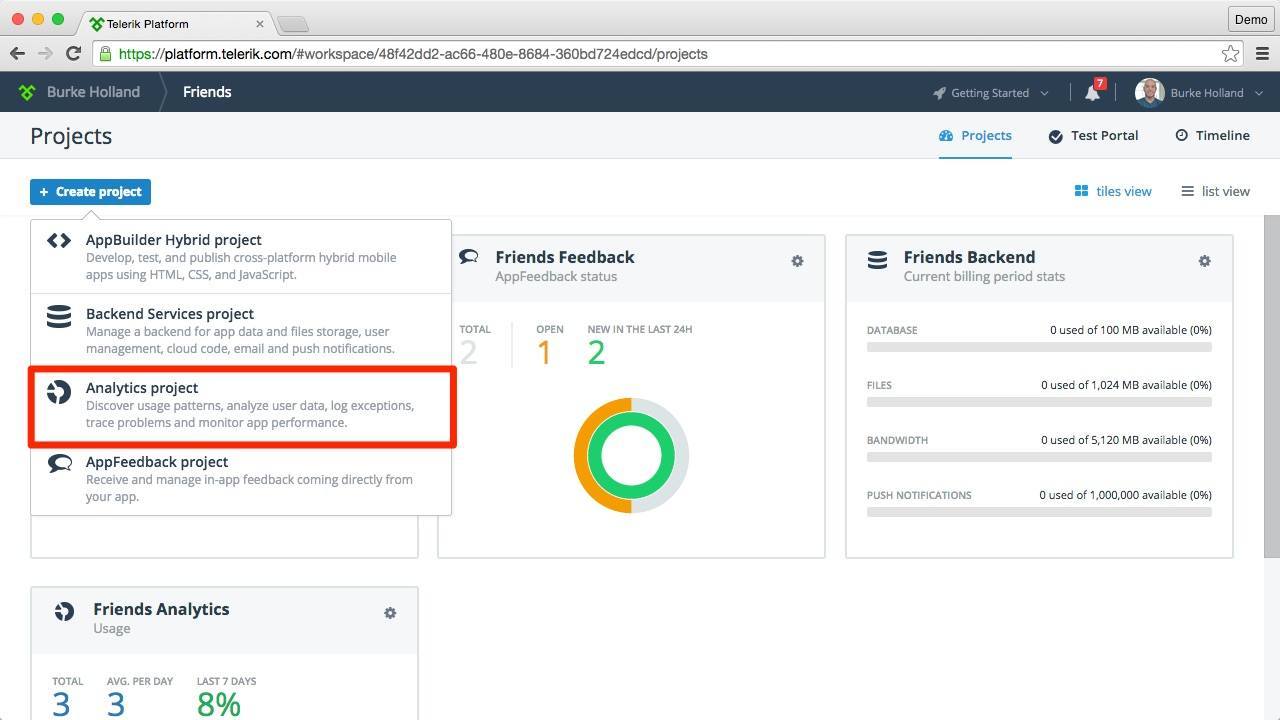Click the Friends Feedback card chat icon
This screenshot has height=720, width=1280.
[468, 257]
